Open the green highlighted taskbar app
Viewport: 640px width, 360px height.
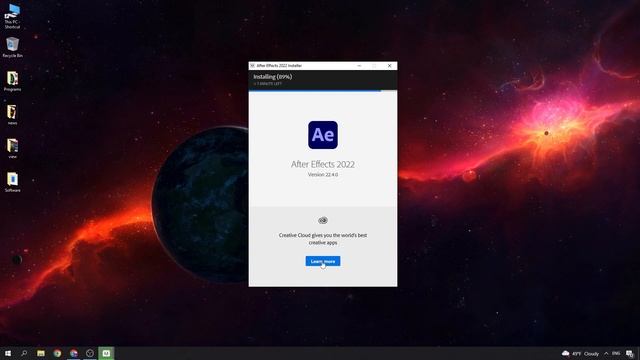click(x=107, y=353)
